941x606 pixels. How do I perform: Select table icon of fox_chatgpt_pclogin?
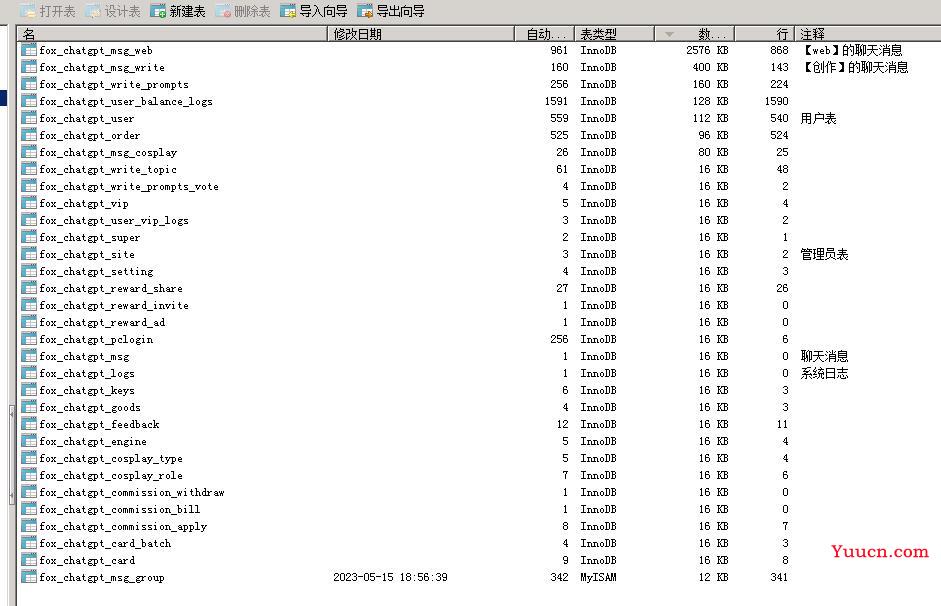pyautogui.click(x=29, y=339)
